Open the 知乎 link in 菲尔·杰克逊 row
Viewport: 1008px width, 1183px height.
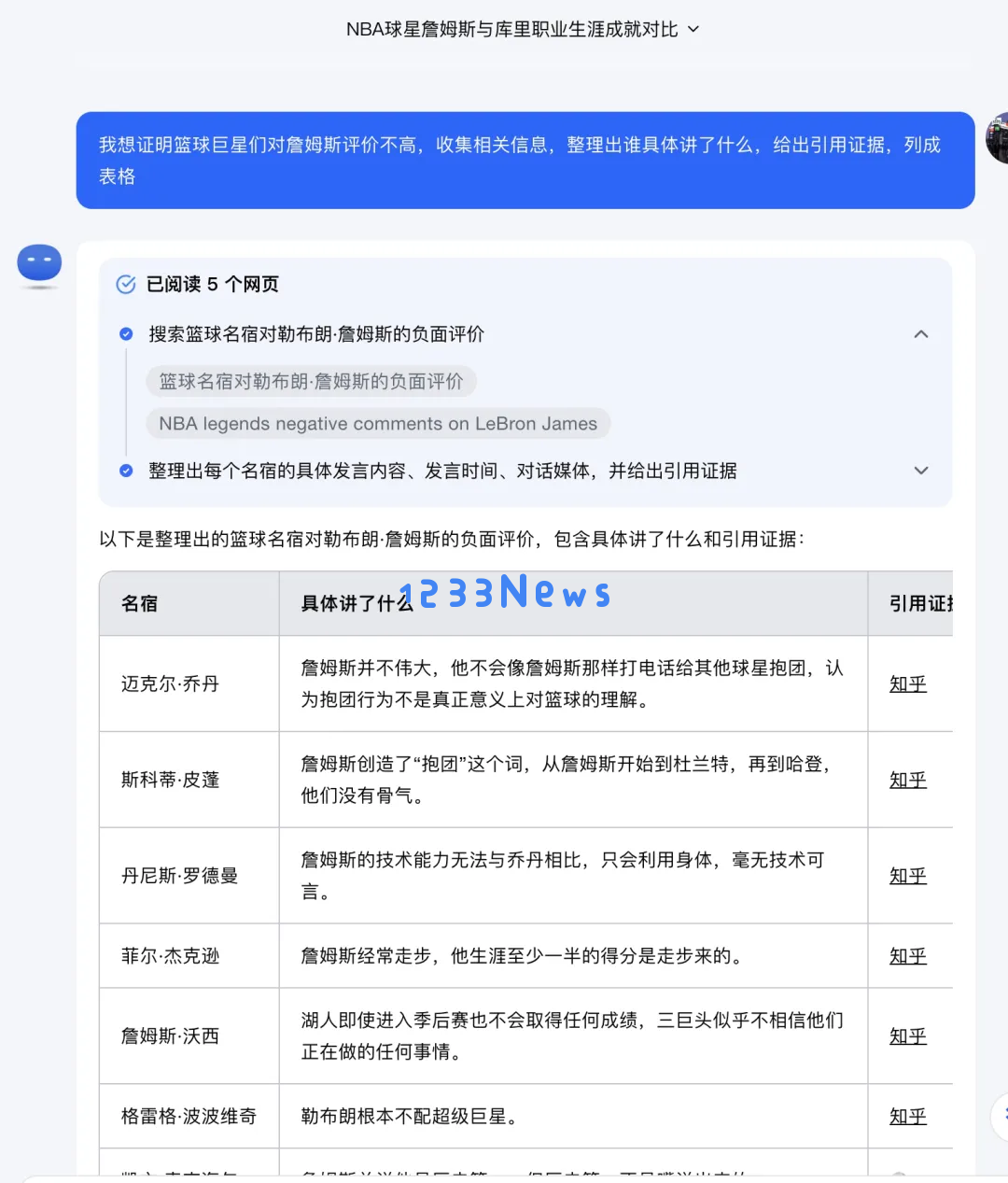(908, 956)
